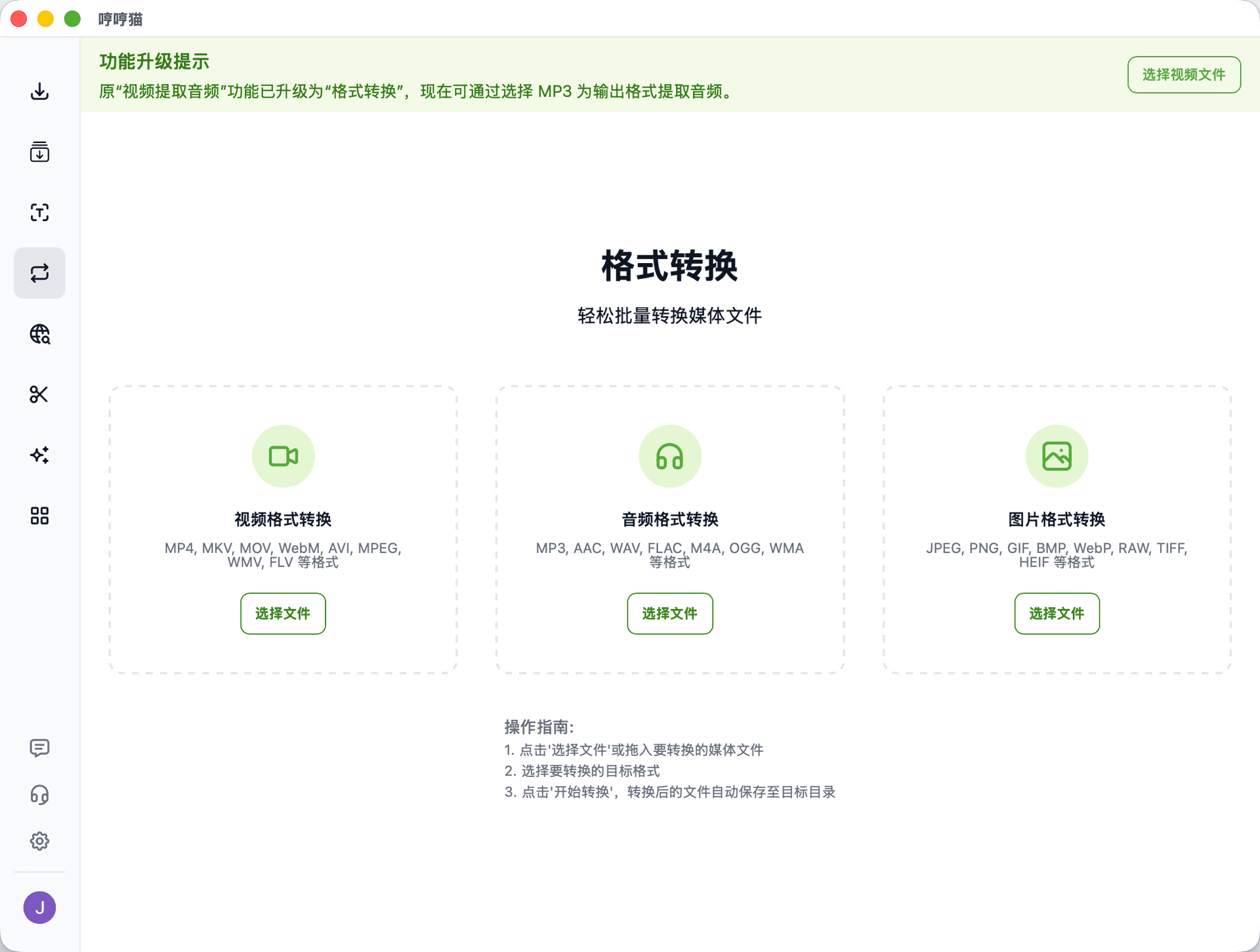Open customer support via headphones icon

(x=39, y=795)
